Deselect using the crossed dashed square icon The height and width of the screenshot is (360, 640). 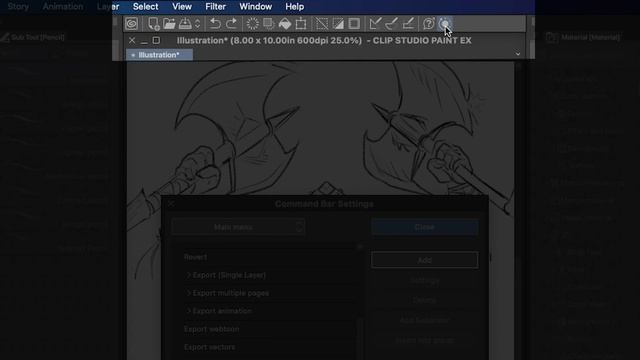[x=322, y=24]
